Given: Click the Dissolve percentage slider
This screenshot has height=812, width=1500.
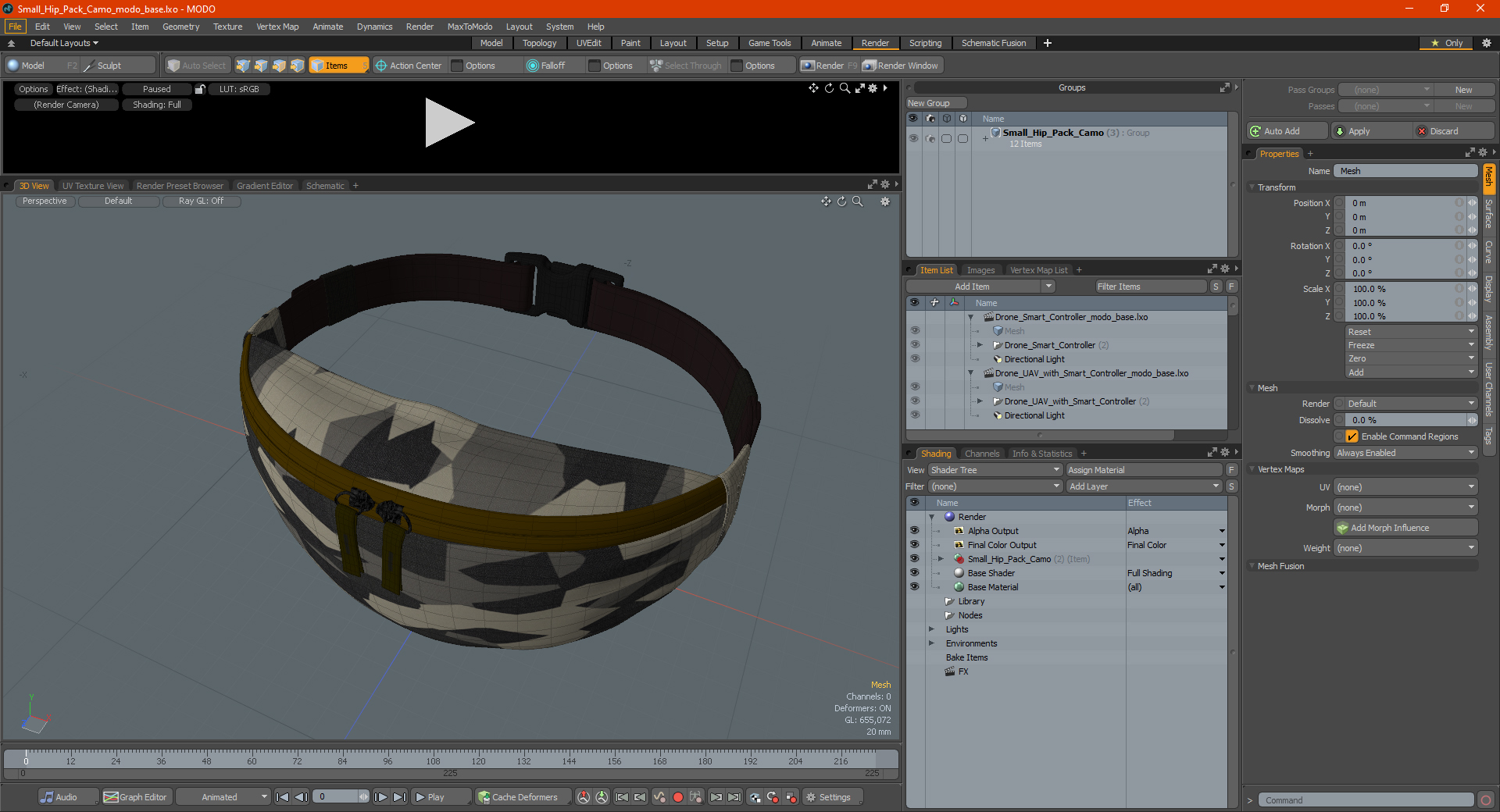Looking at the screenshot, I should [x=1405, y=420].
